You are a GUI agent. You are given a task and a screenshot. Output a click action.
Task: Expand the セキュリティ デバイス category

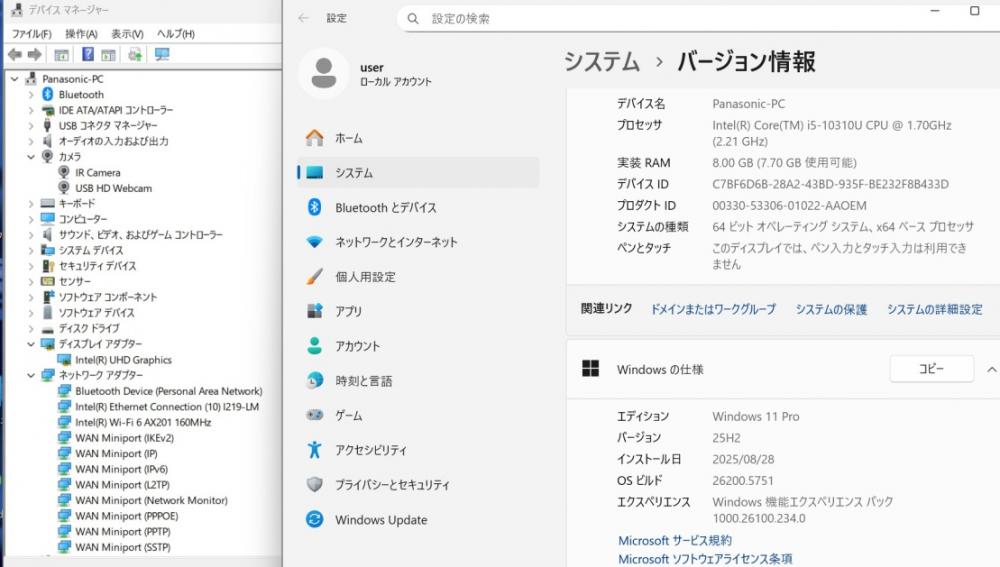pyautogui.click(x=31, y=266)
